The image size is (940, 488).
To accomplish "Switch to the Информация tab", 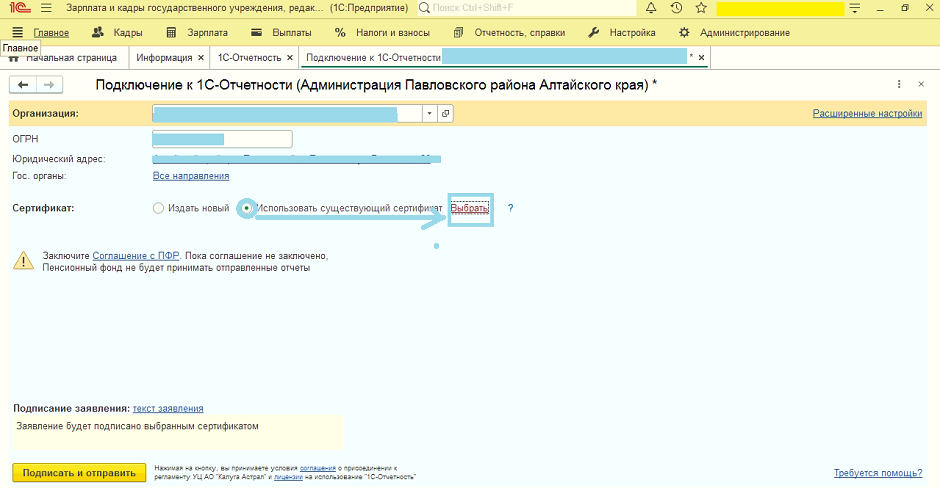I will pyautogui.click(x=164, y=58).
